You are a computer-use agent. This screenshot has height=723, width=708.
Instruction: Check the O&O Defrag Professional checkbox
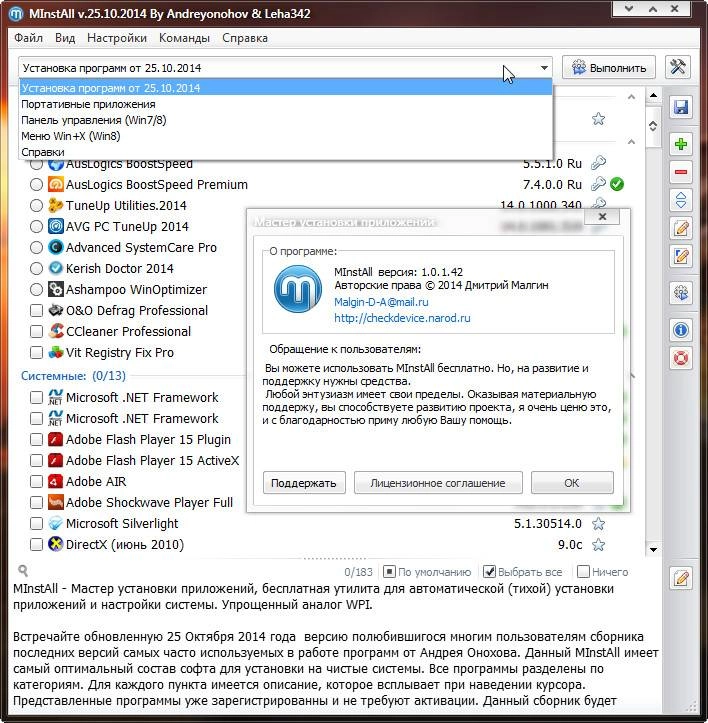coord(36,310)
